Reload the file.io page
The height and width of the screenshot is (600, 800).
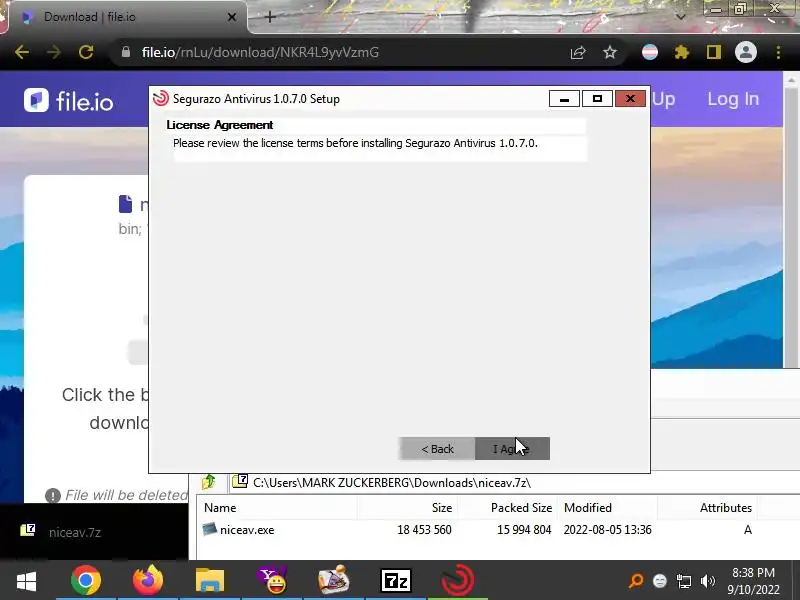click(x=86, y=52)
